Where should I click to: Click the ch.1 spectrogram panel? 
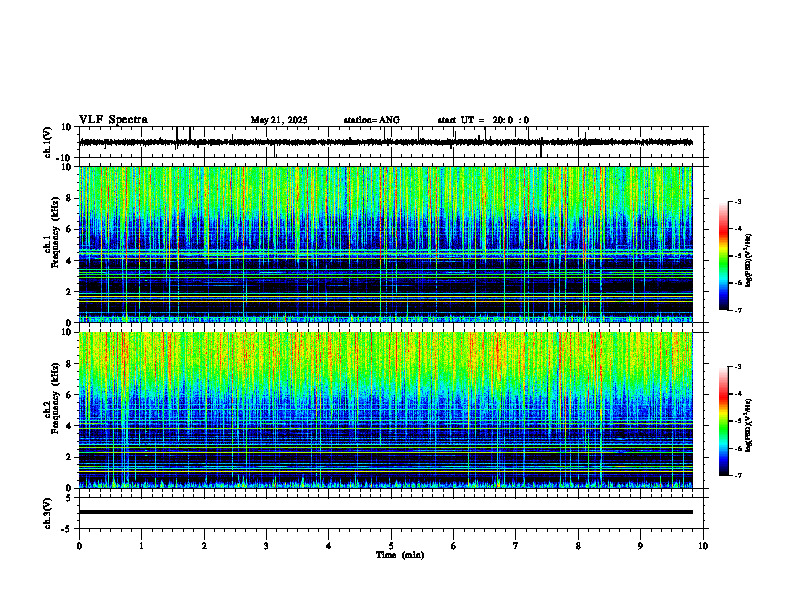(385, 244)
